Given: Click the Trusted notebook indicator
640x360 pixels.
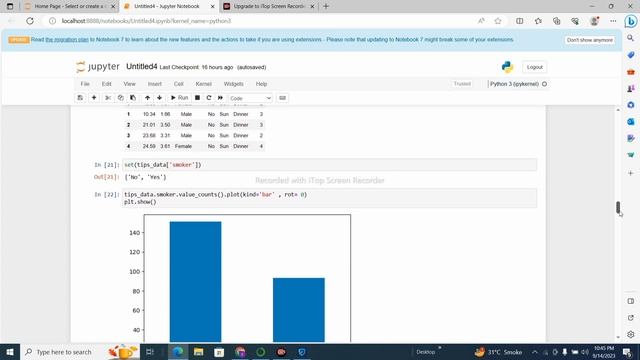Looking at the screenshot, I should pyautogui.click(x=462, y=84).
